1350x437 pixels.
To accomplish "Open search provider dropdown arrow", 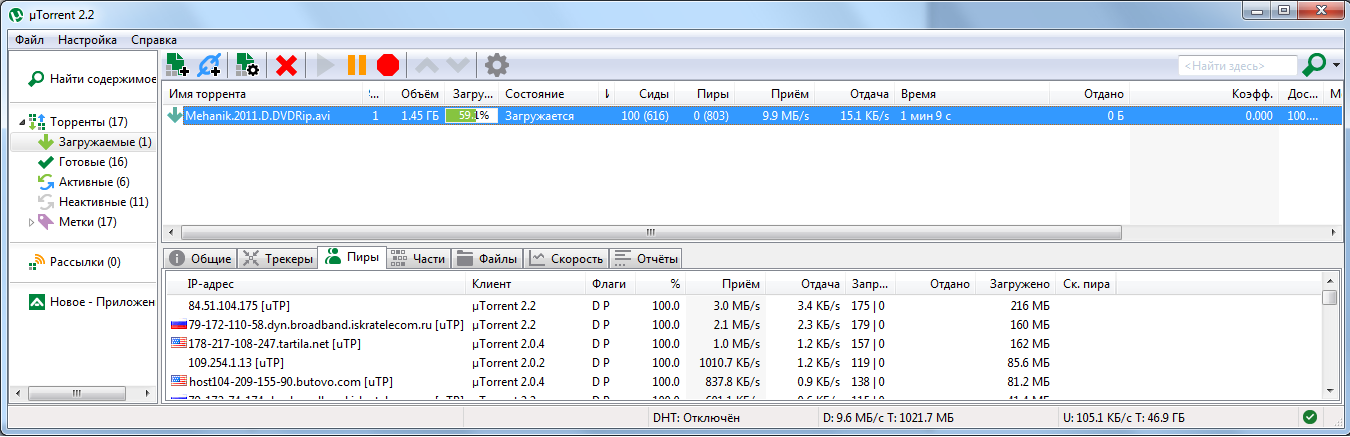I will (x=1336, y=65).
